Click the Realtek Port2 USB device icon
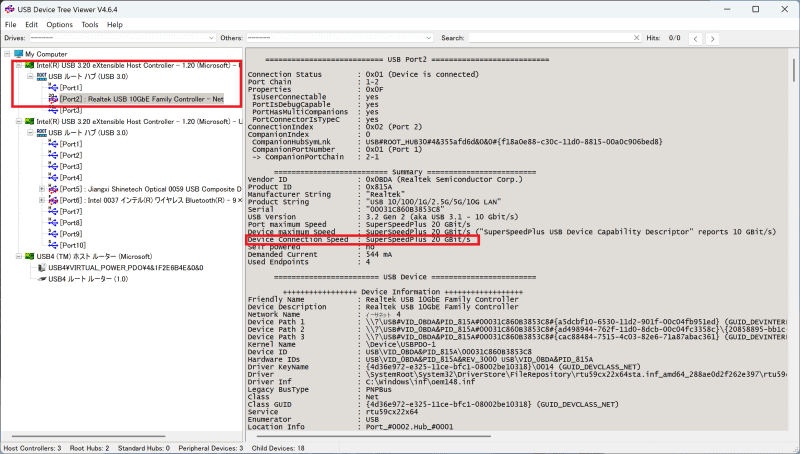Viewport: 800px width, 454px height. (x=53, y=99)
